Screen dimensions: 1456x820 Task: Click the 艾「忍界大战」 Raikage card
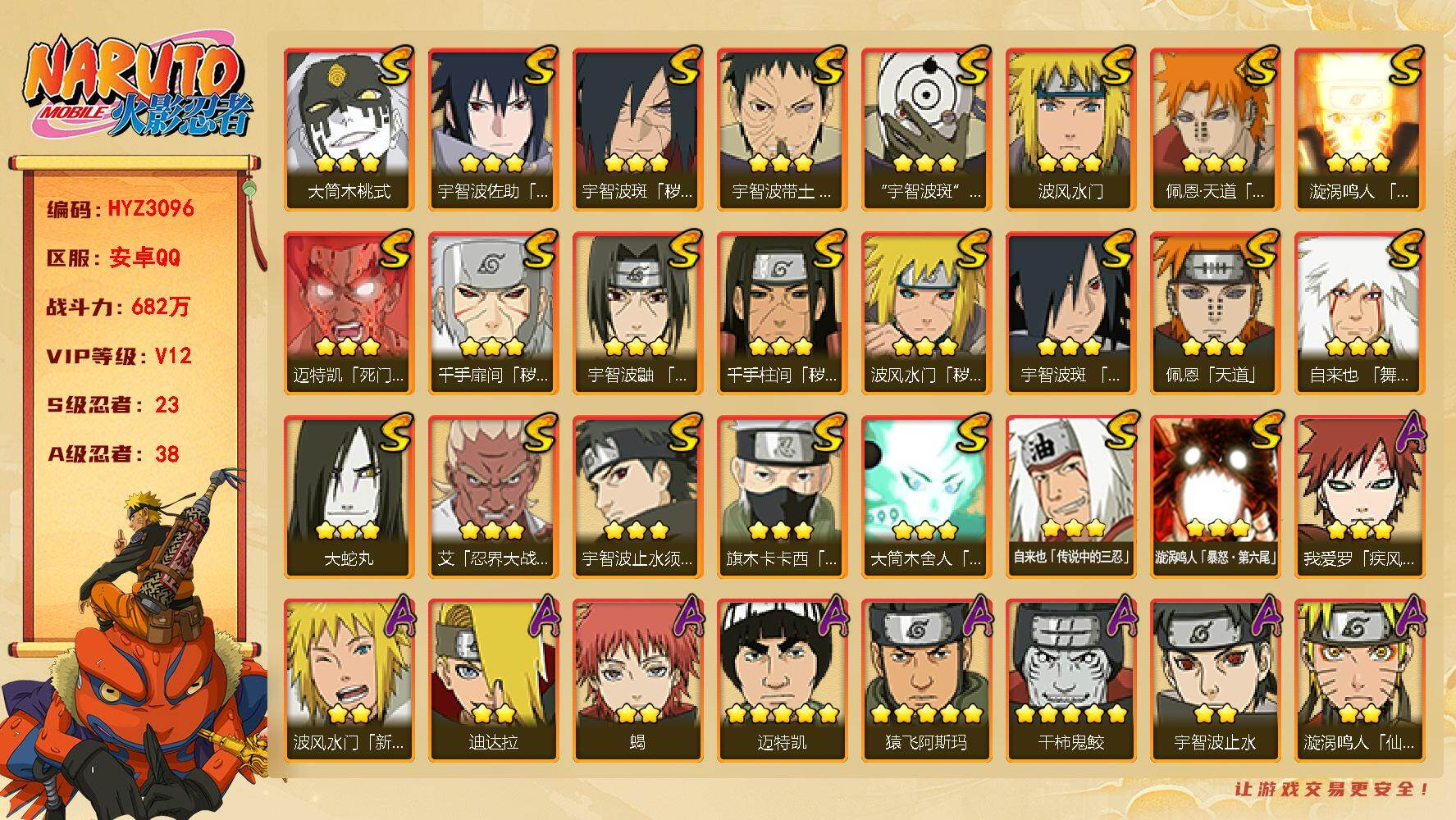[493, 496]
